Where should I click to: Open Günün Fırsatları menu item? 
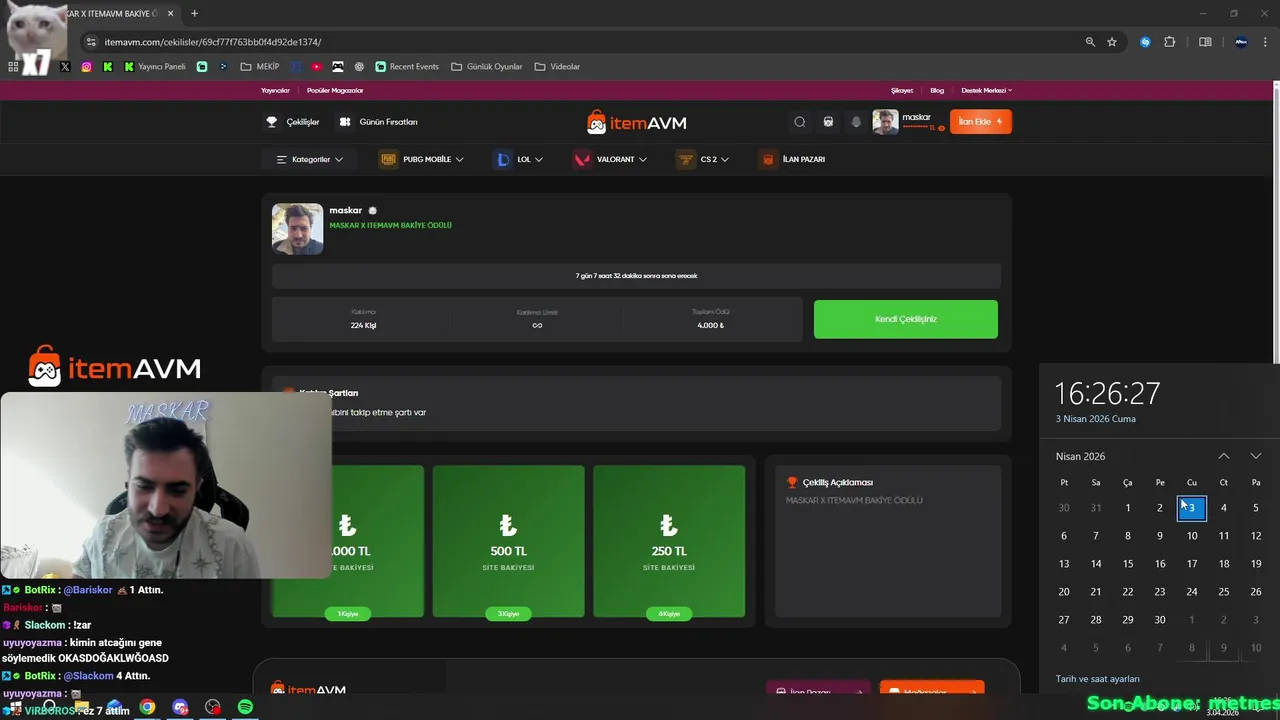pyautogui.click(x=378, y=122)
